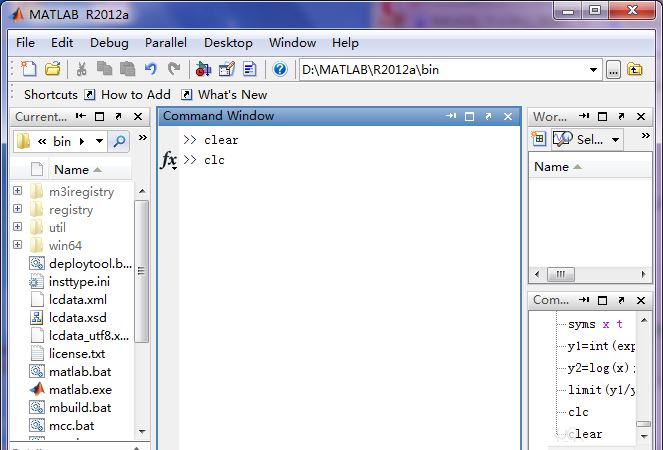Open the Debug menu
663x450 pixels.
pos(109,43)
